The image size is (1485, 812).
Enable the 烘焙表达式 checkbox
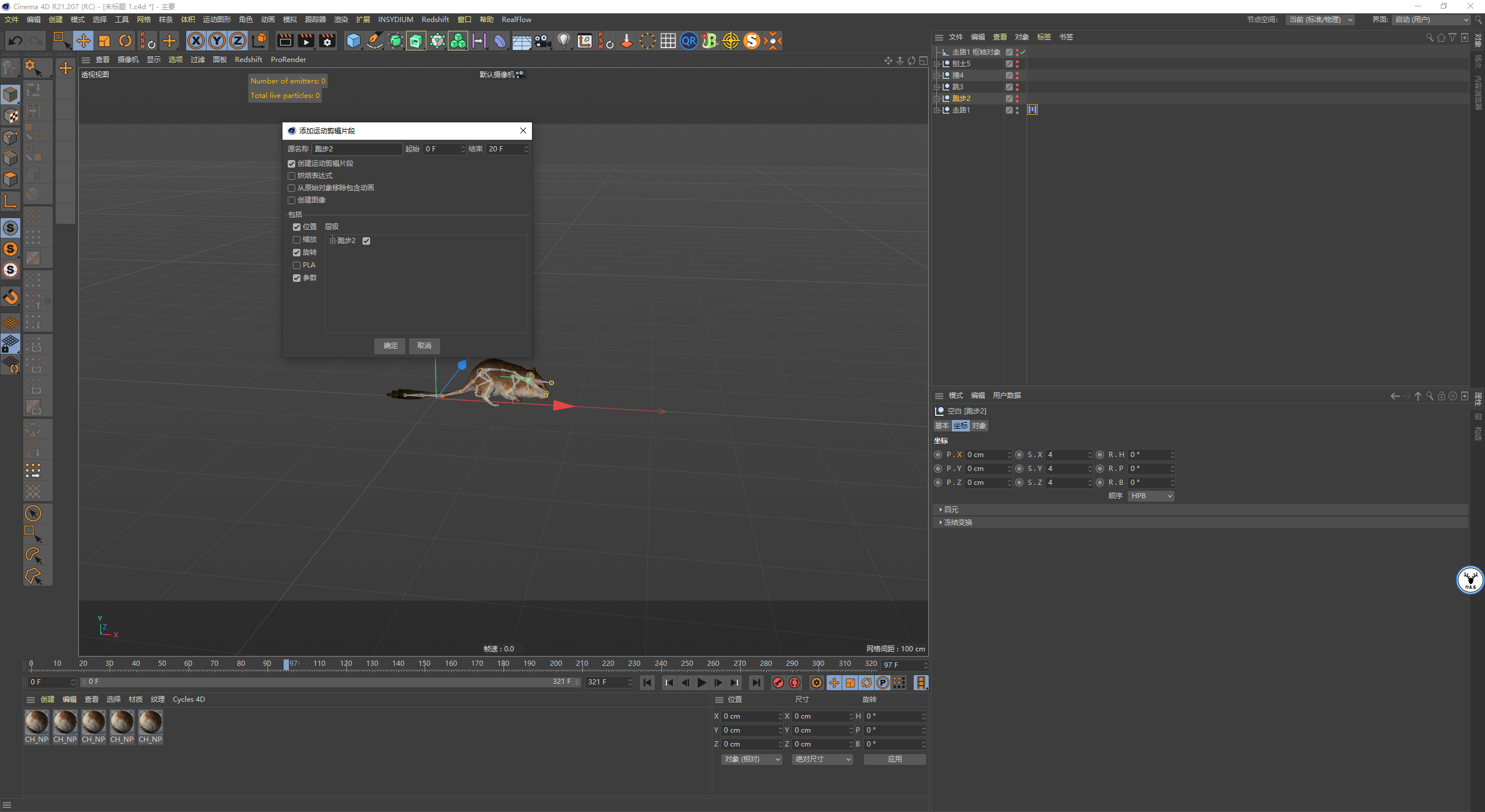tap(292, 176)
